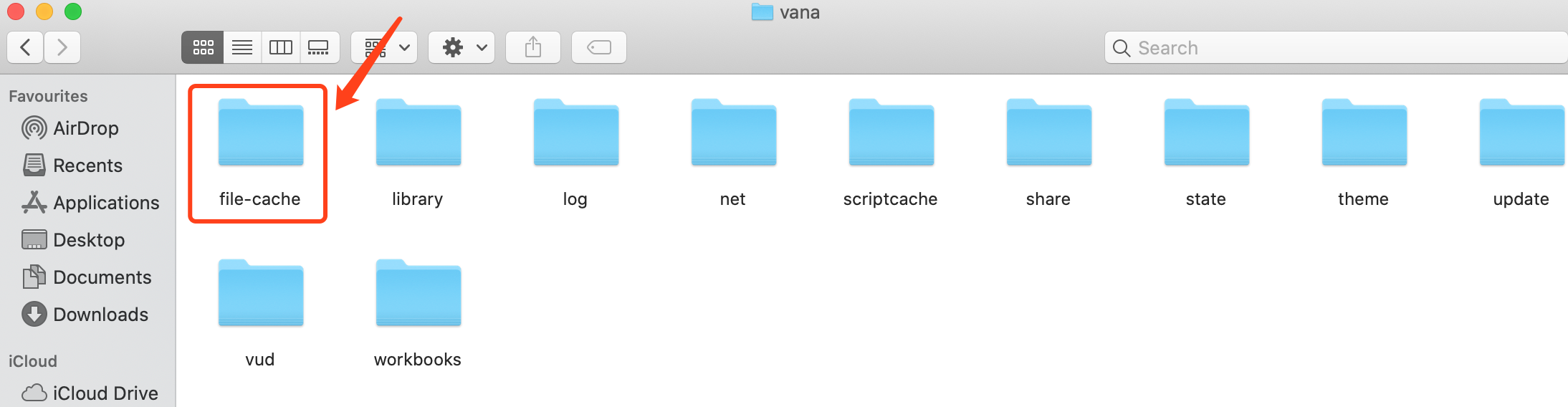This screenshot has height=407, width=1568.
Task: Switch to gallery view mode
Action: coord(319,47)
